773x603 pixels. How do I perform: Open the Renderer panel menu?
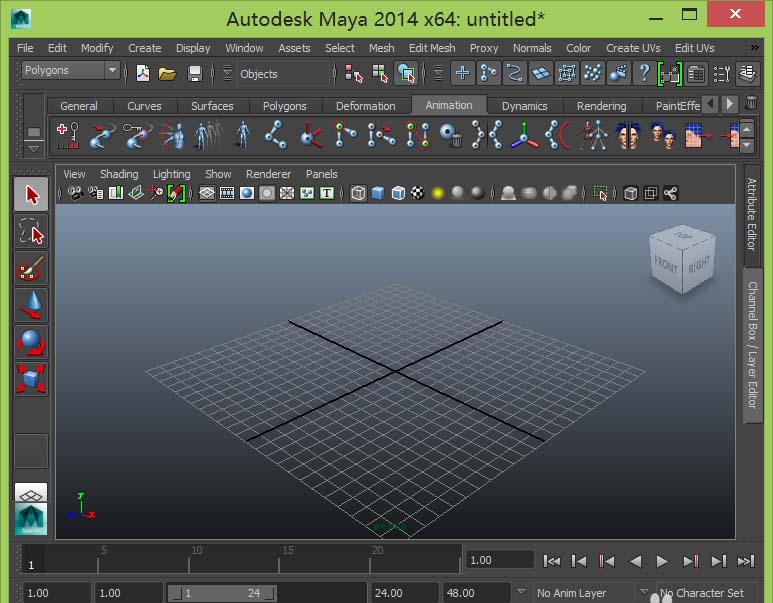[x=268, y=174]
